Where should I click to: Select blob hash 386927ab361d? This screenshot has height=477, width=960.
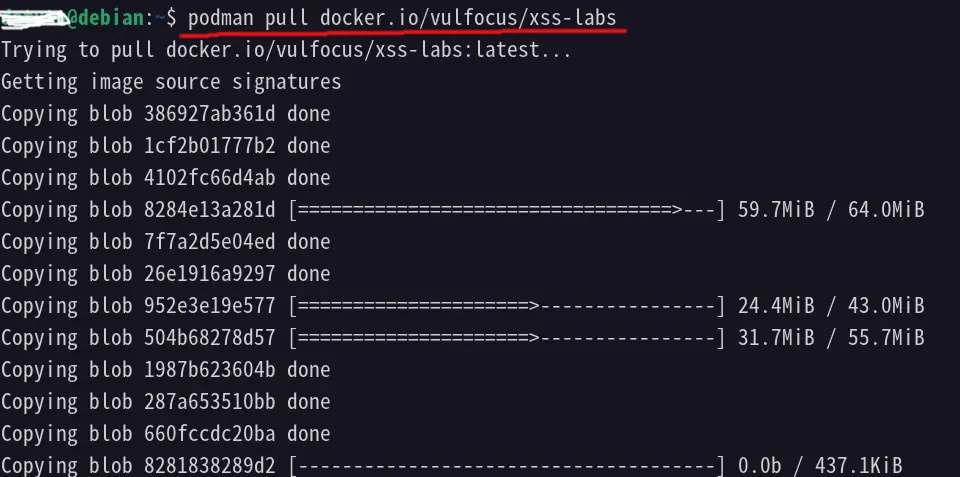pos(209,114)
